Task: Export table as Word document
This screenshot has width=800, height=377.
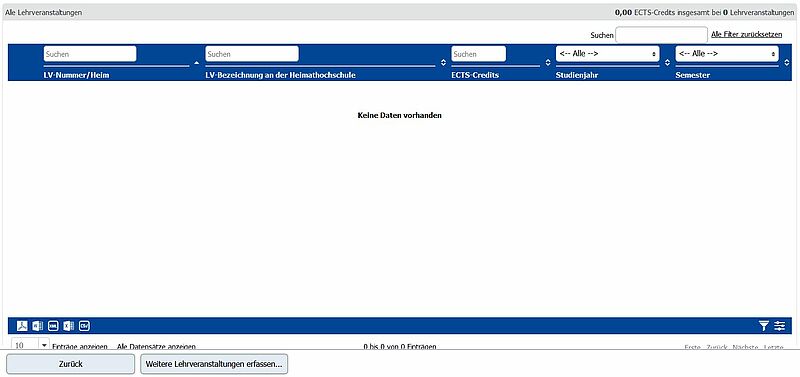Action: point(38,326)
